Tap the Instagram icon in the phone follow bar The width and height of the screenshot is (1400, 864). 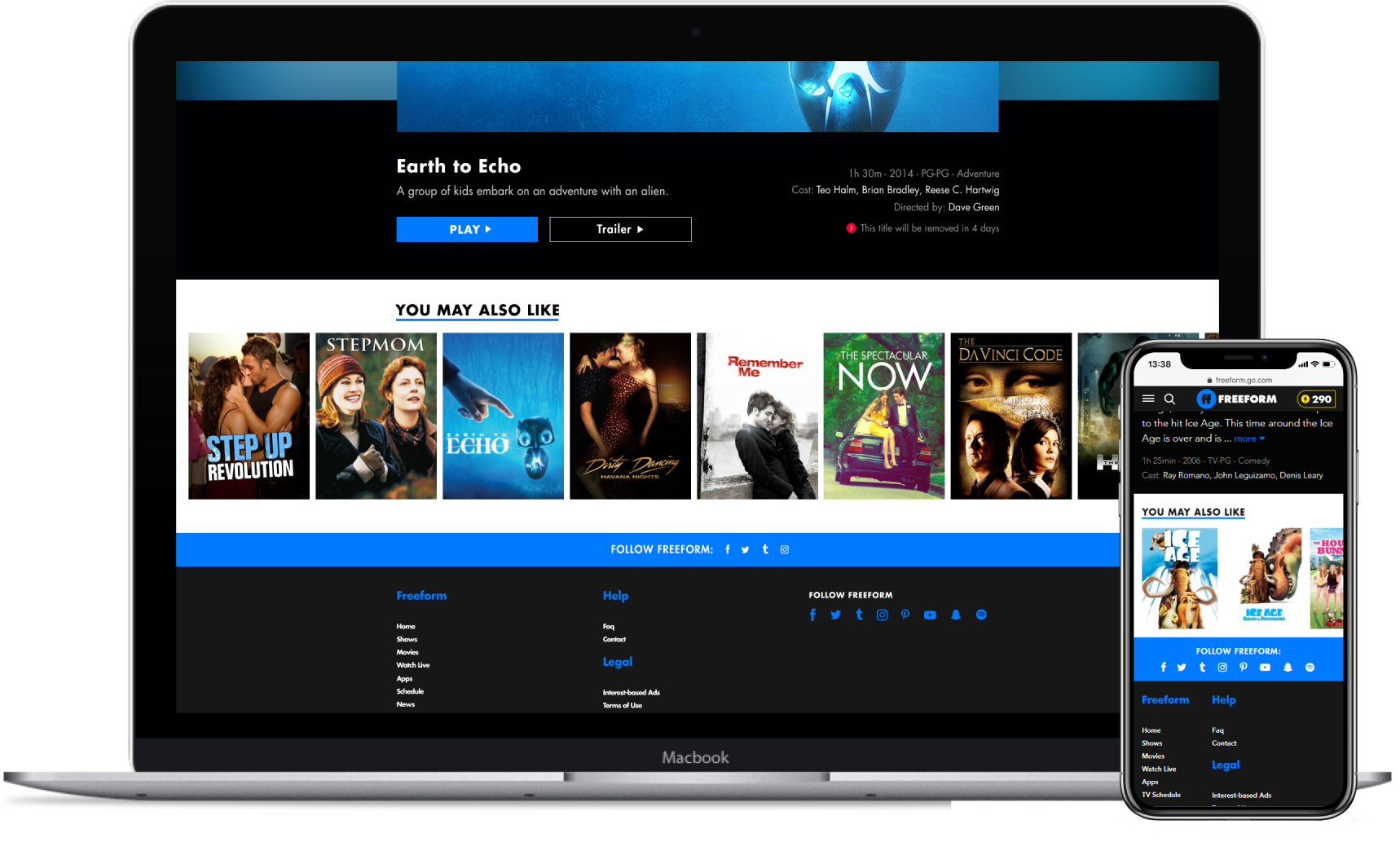pos(1222,667)
